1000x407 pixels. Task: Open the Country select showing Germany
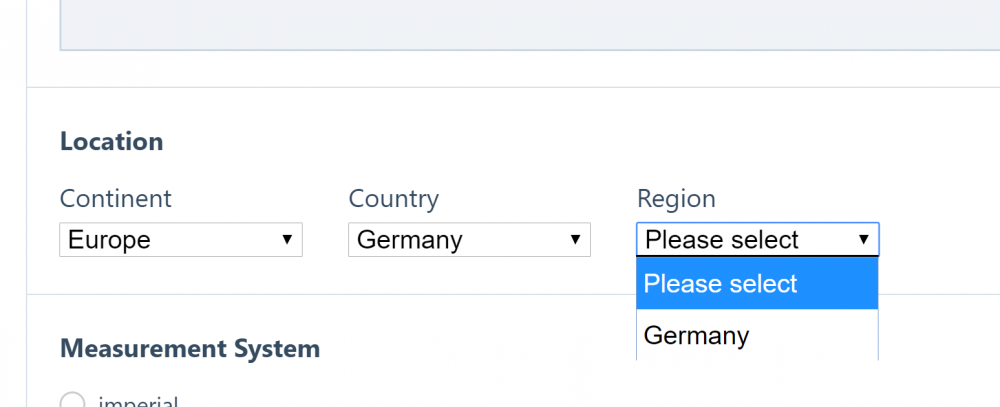click(468, 240)
